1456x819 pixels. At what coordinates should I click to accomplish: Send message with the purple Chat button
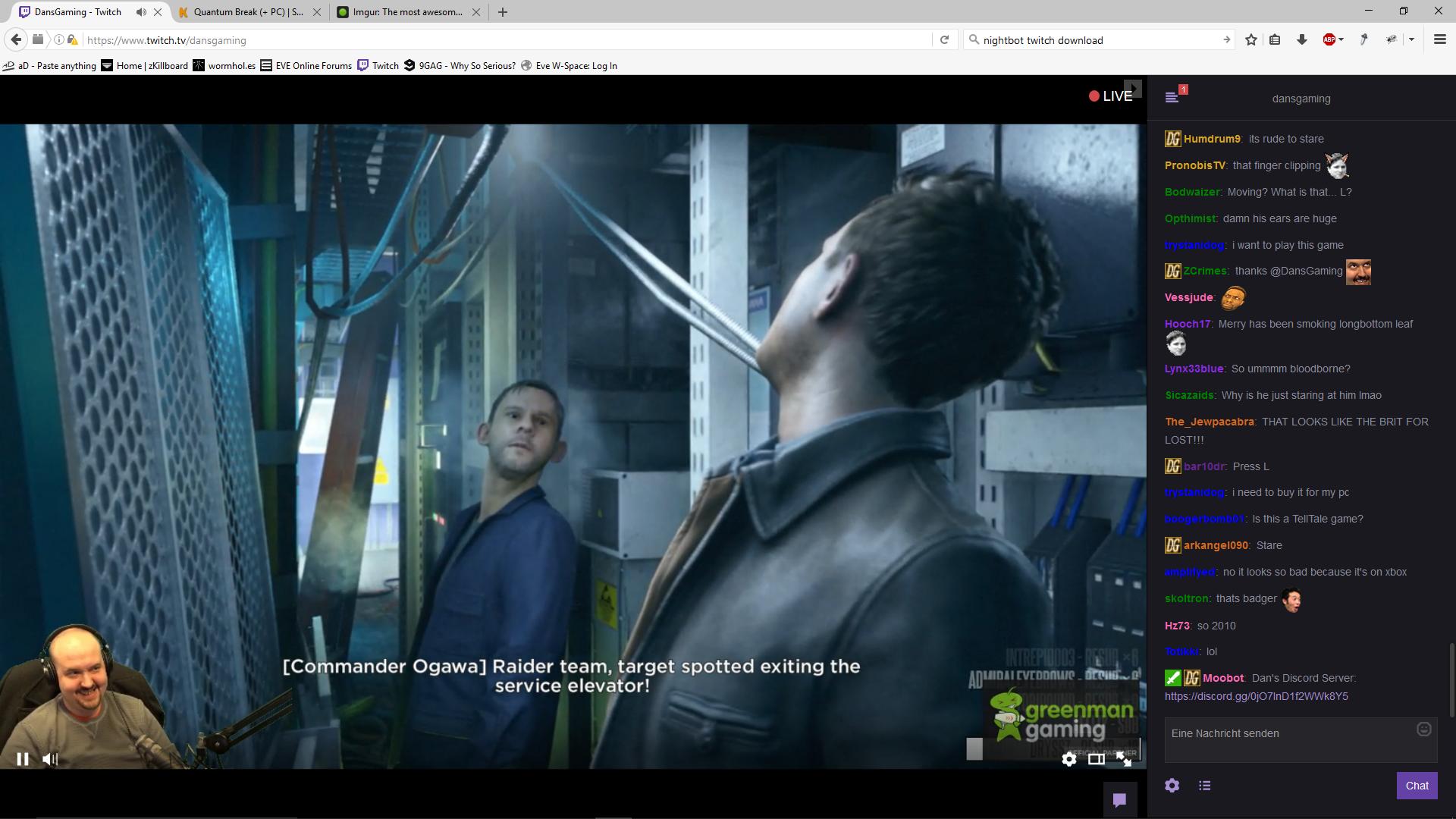point(1417,786)
